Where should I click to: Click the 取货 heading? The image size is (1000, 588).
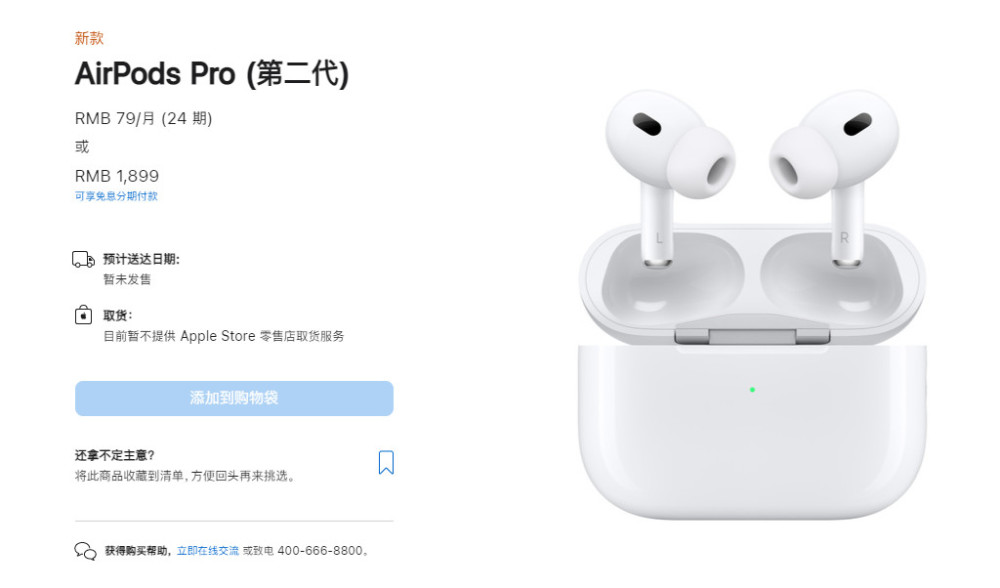tap(117, 315)
